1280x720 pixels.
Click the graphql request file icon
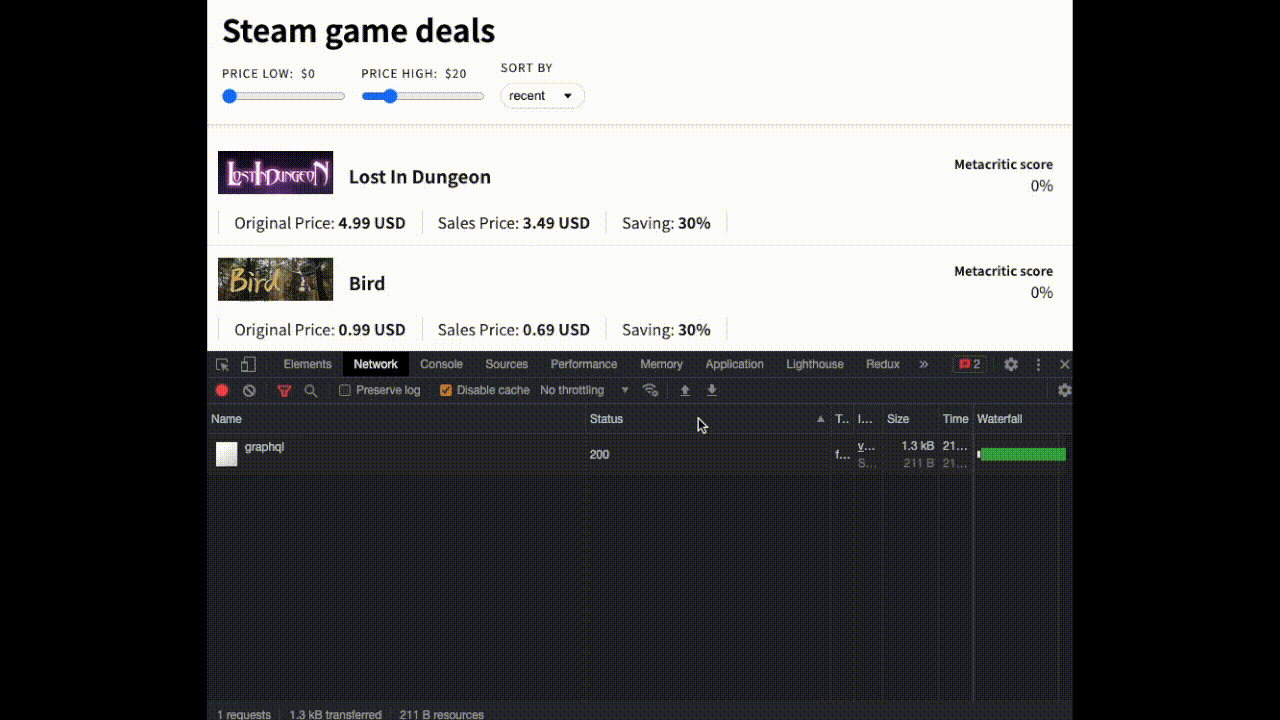coord(227,454)
